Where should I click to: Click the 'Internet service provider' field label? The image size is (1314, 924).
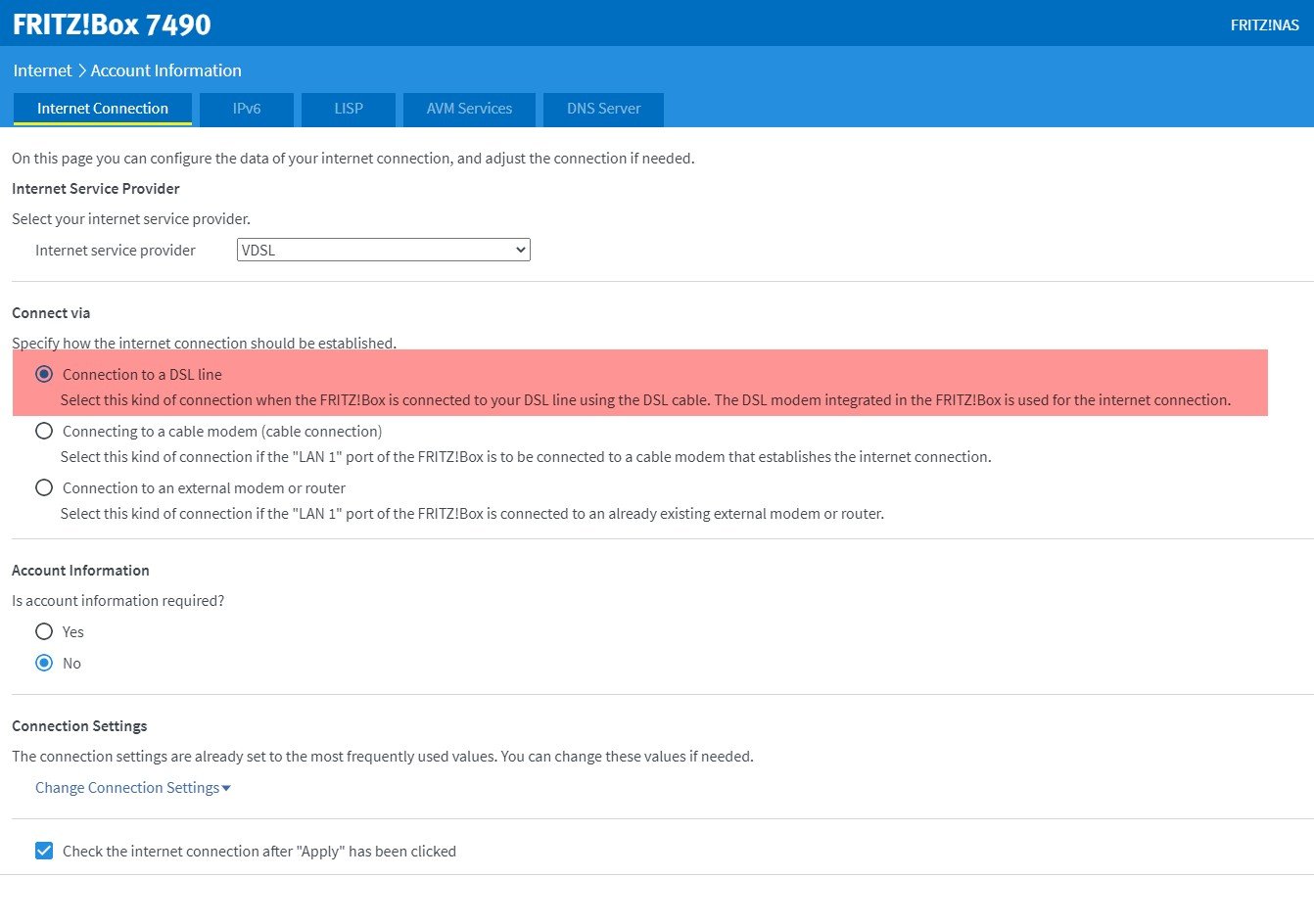[116, 251]
